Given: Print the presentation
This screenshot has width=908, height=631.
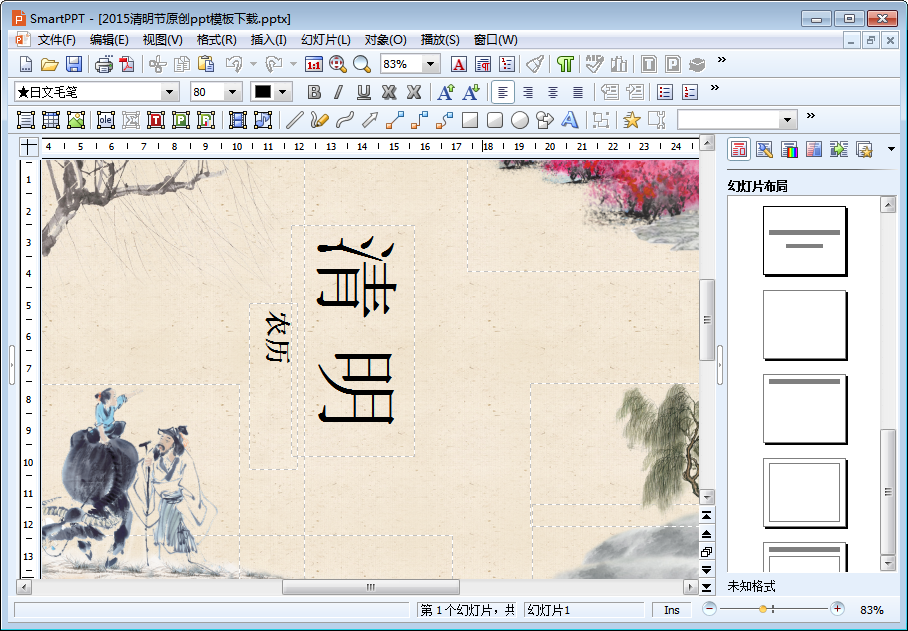Looking at the screenshot, I should pyautogui.click(x=104, y=64).
